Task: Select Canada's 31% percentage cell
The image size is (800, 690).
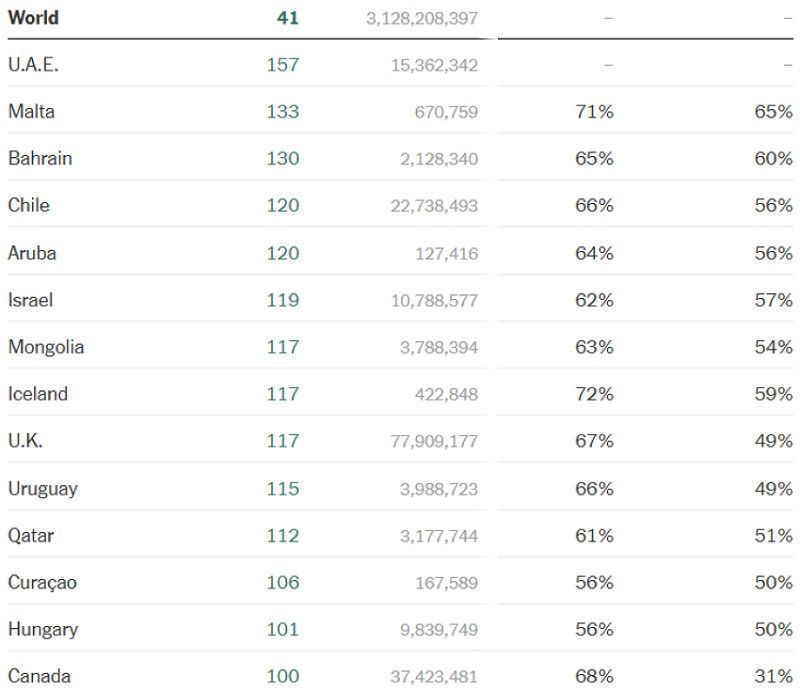Action: coord(774,677)
